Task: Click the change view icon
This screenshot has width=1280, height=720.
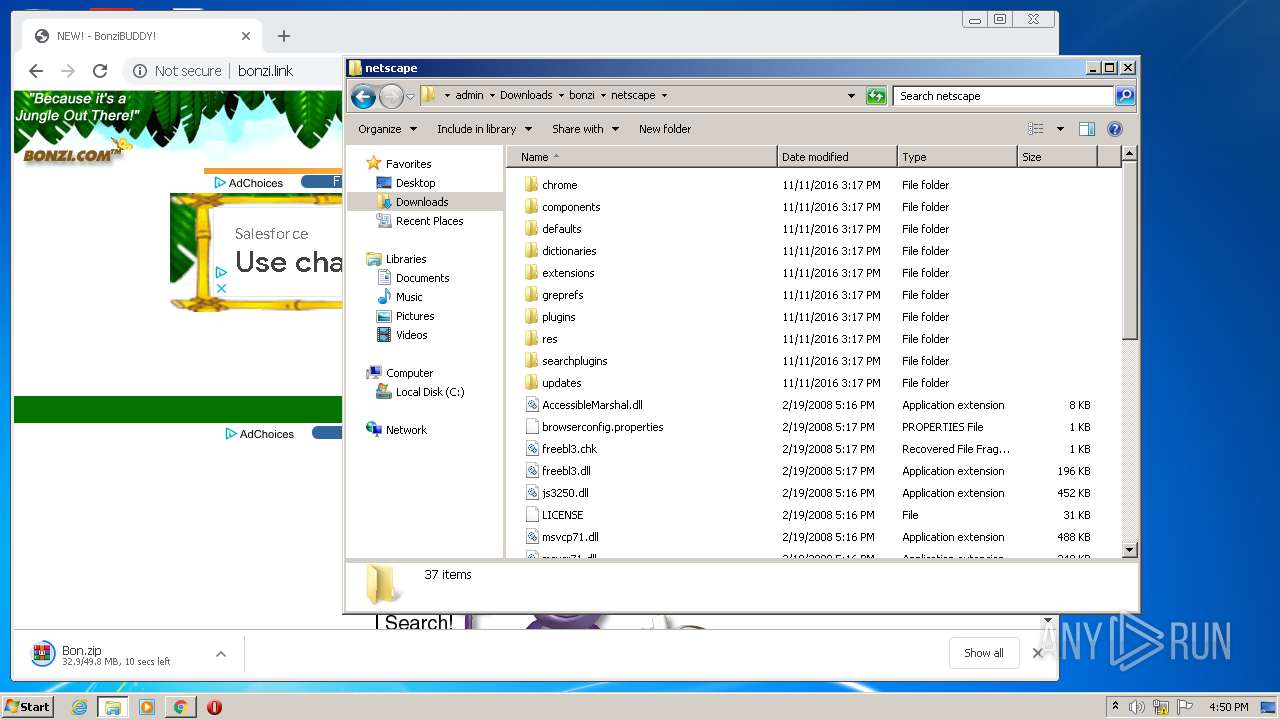Action: pyautogui.click(x=1036, y=129)
